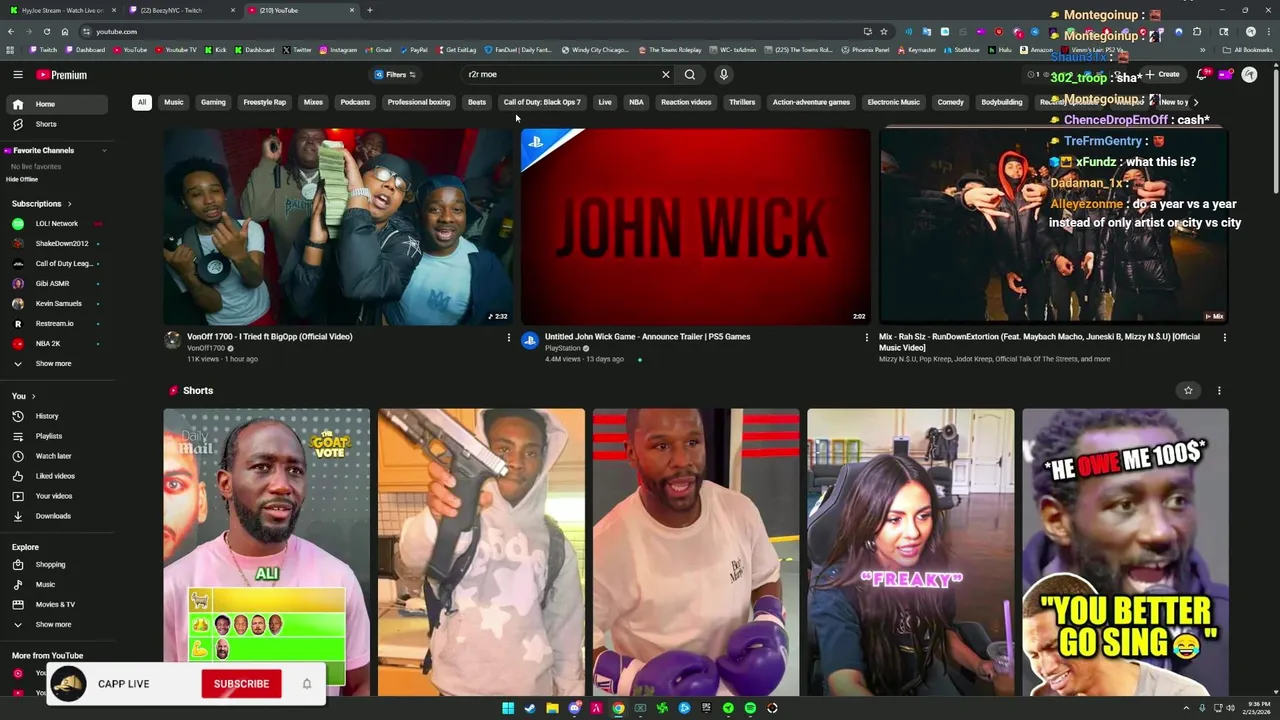1280x720 pixels.
Task: Open the YouTube guide hamburger menu
Action: coord(17,75)
